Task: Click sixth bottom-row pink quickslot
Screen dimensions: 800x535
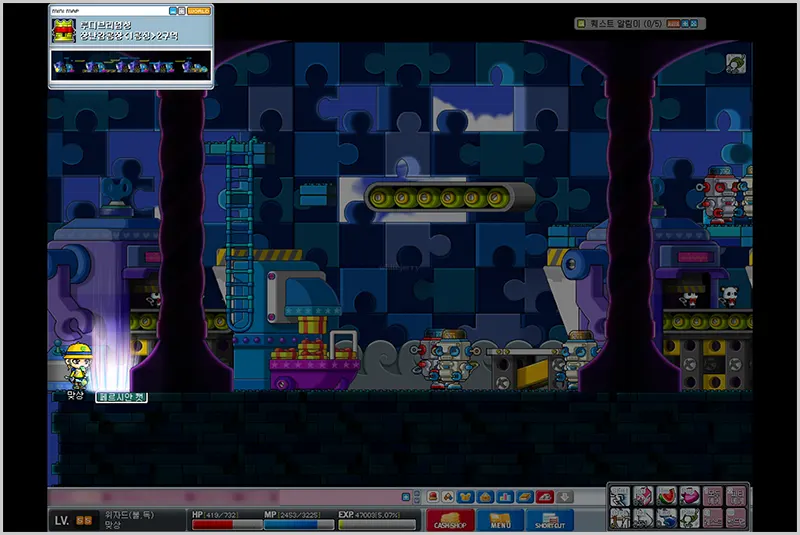Action: click(x=736, y=518)
